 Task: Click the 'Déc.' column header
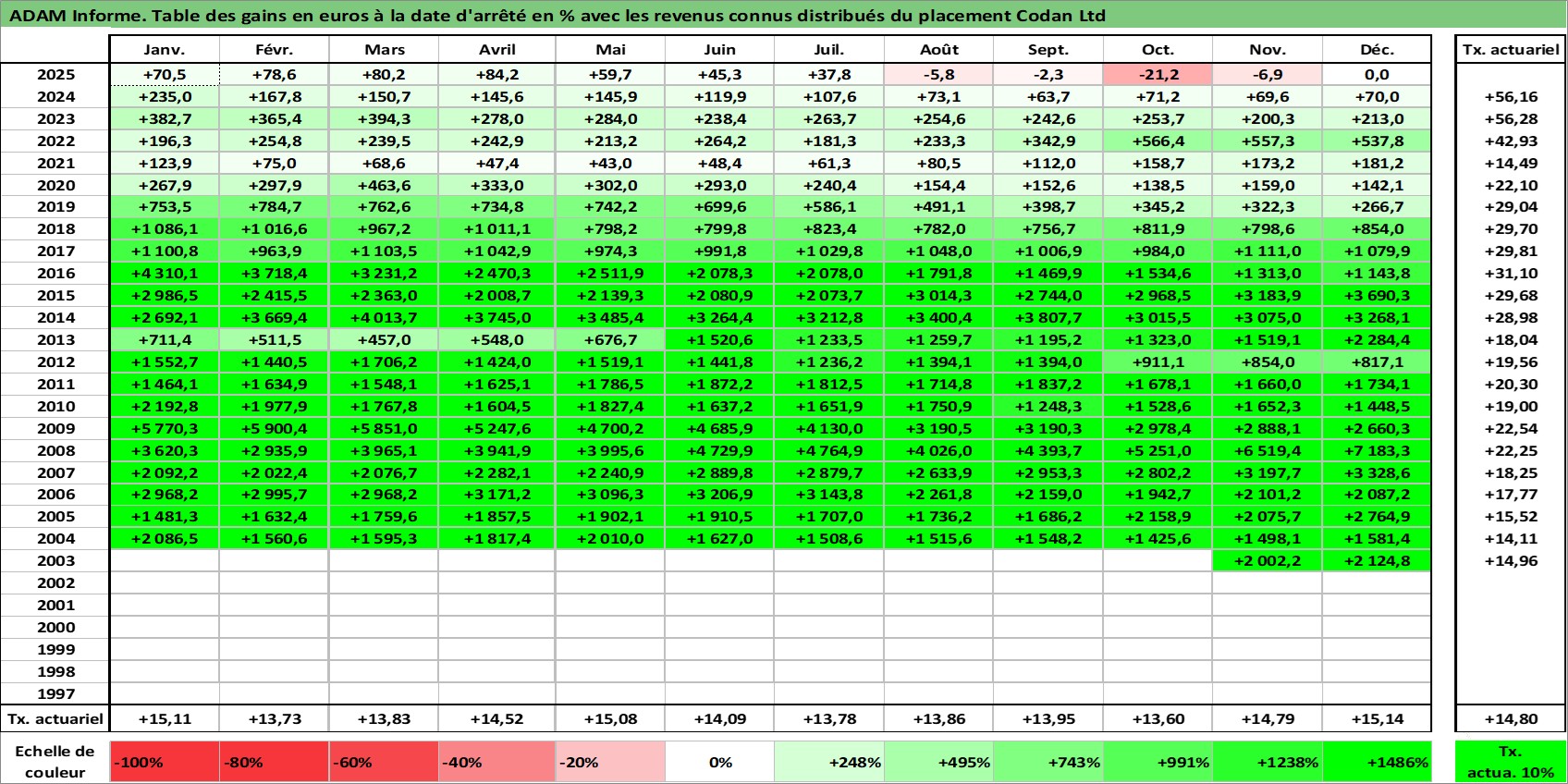pos(1377,50)
